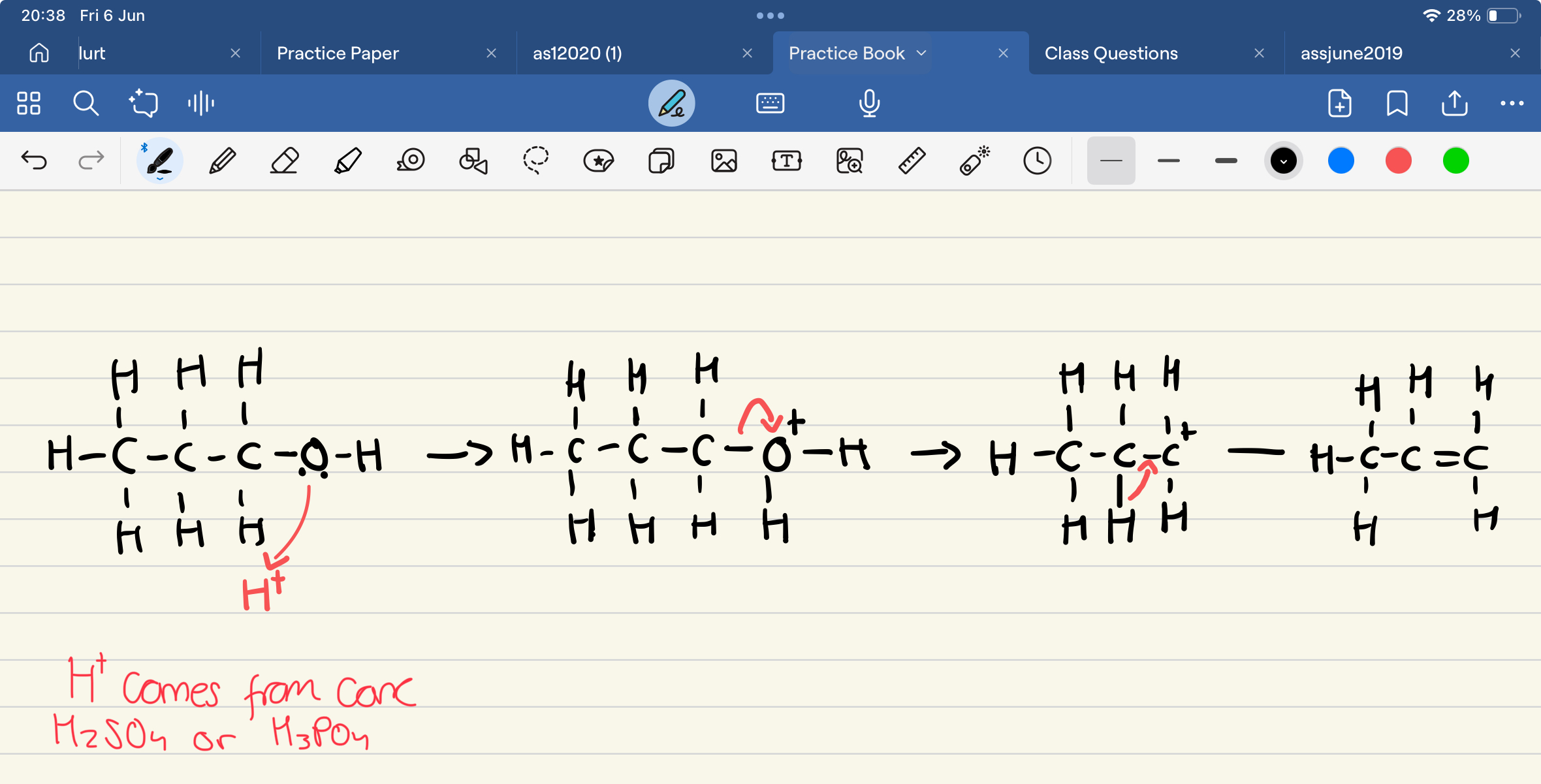
Task: Choose the medium stroke width
Action: 1169,161
